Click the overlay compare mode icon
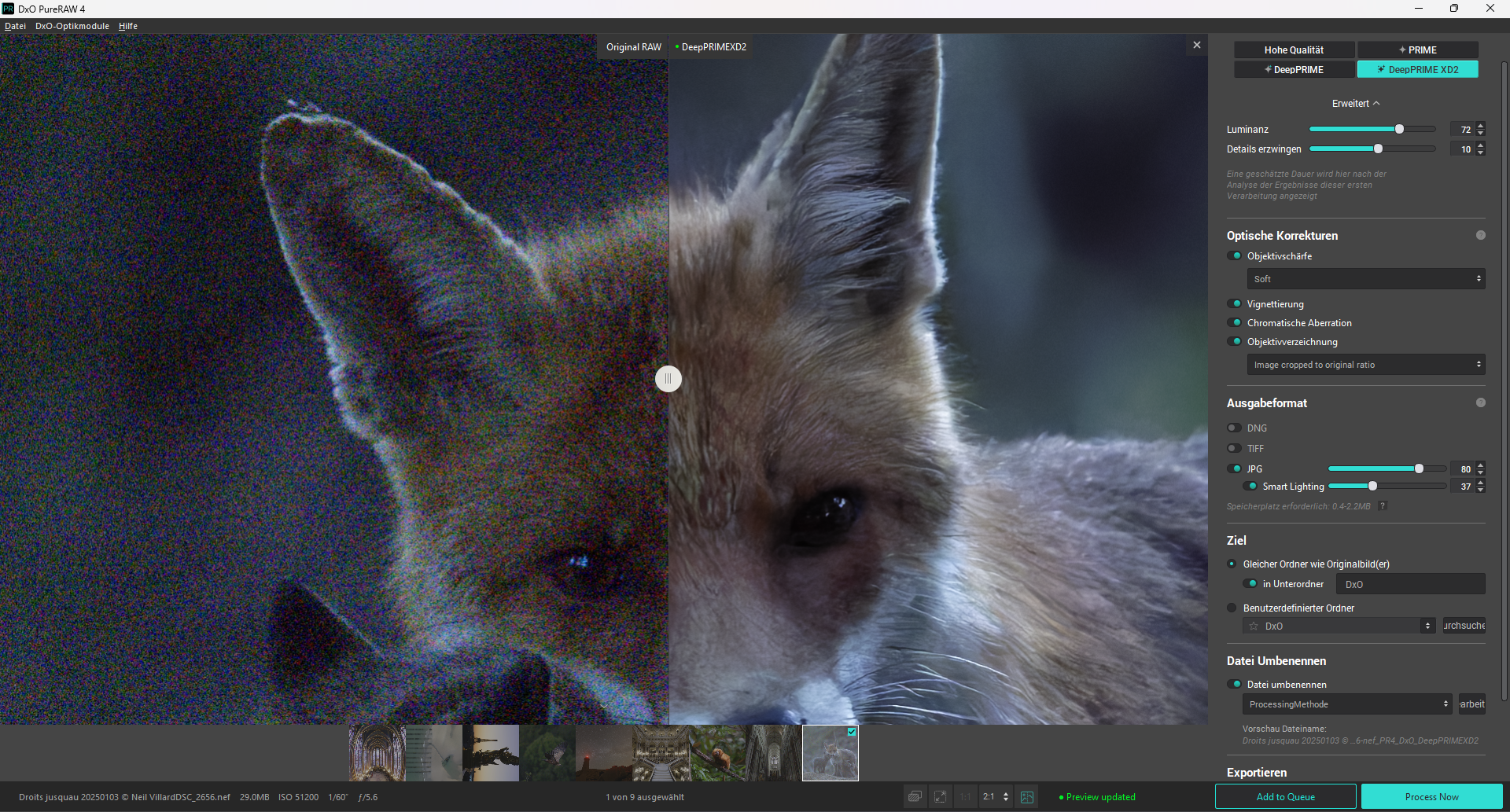Image resolution: width=1510 pixels, height=812 pixels. 915,797
